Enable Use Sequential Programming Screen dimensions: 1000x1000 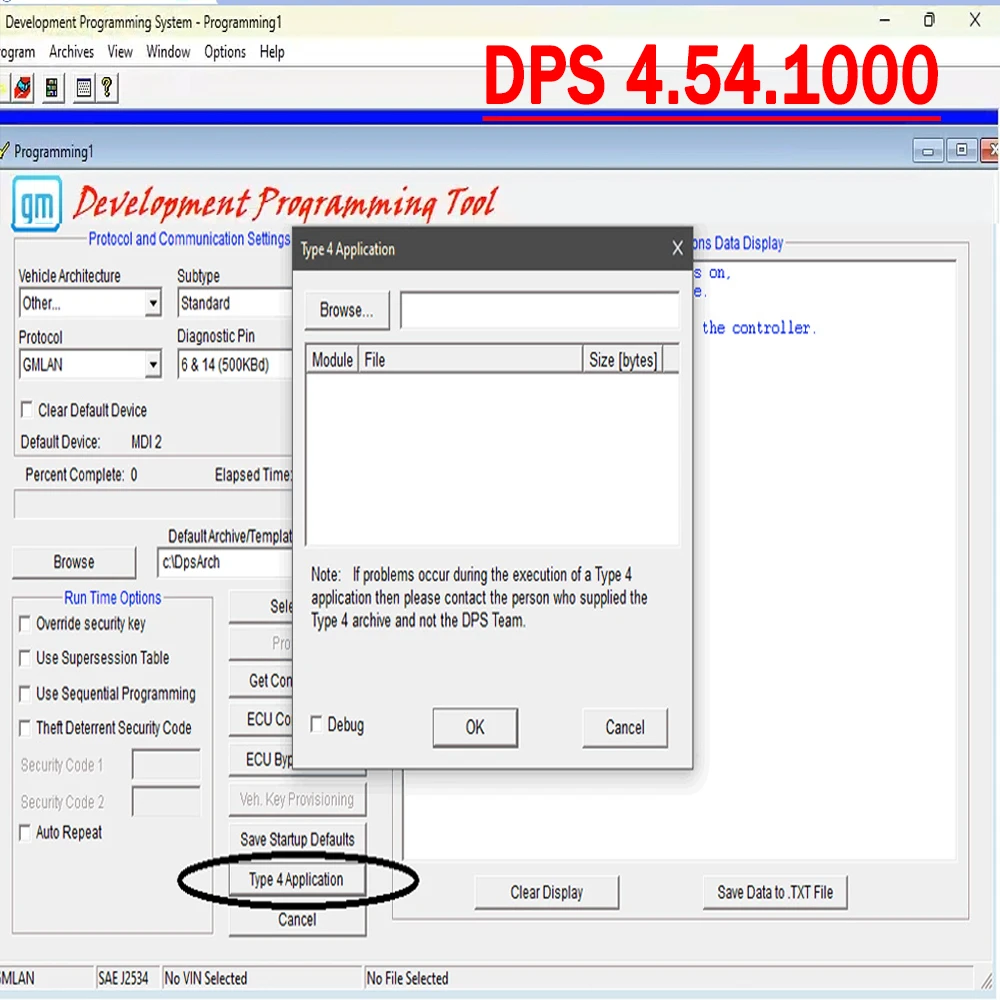(25, 693)
